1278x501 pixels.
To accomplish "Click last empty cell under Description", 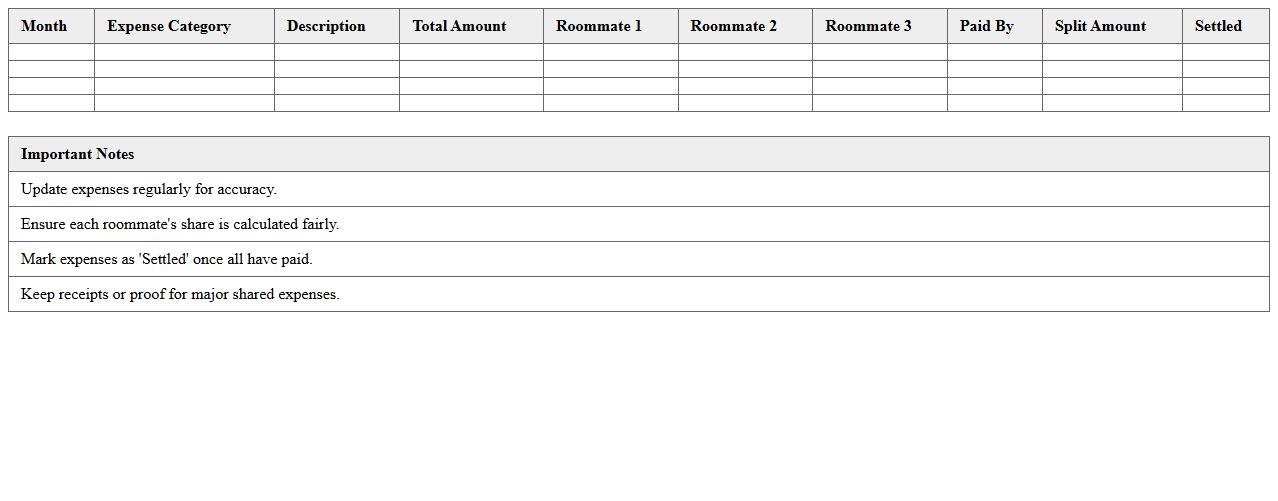I will point(336,103).
